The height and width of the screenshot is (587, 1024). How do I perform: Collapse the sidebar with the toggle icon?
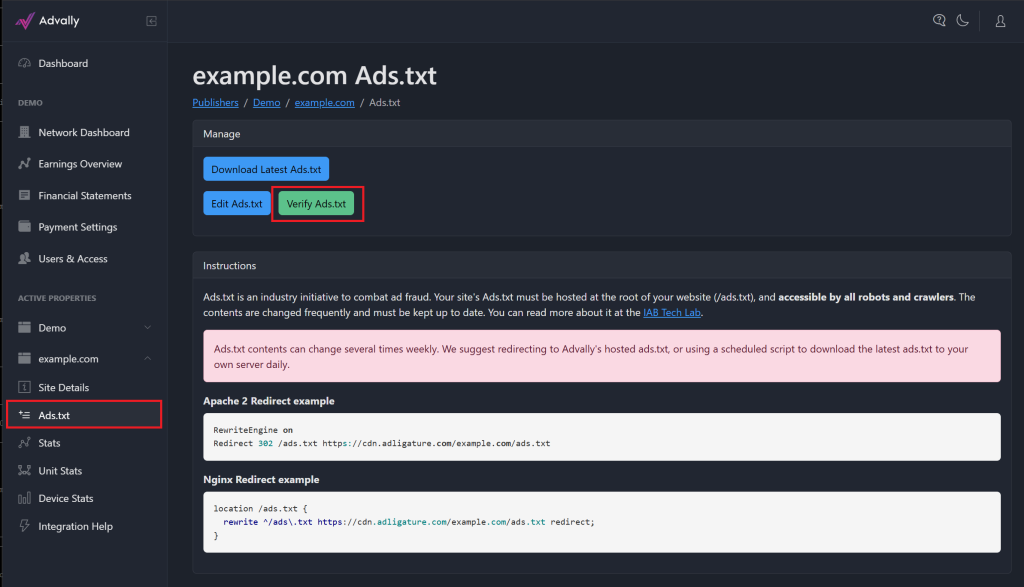[152, 21]
